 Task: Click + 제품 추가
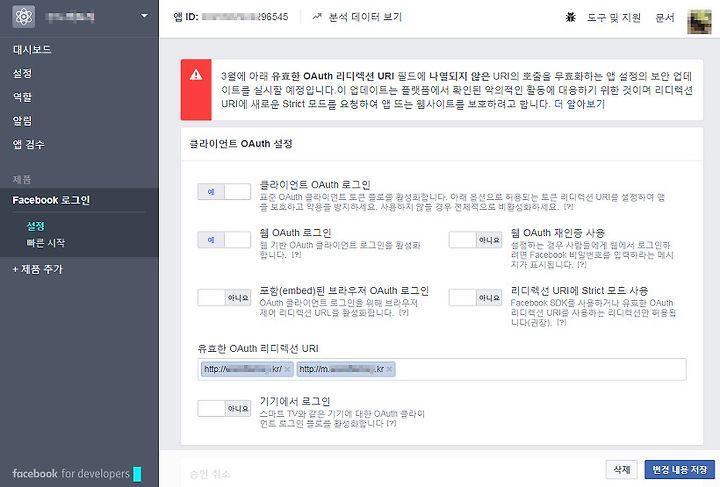(37, 269)
